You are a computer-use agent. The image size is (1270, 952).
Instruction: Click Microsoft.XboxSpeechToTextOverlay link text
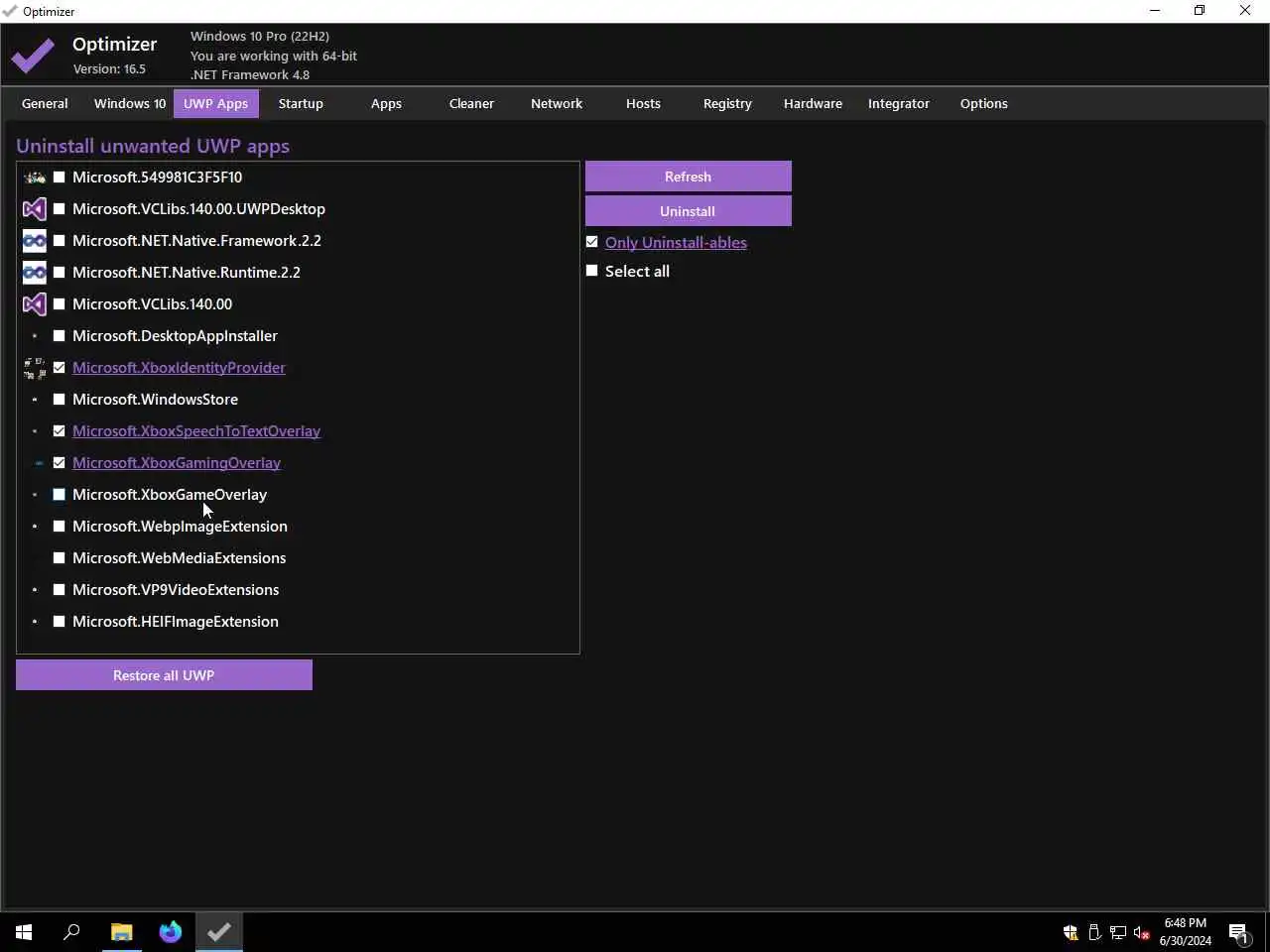click(x=196, y=431)
